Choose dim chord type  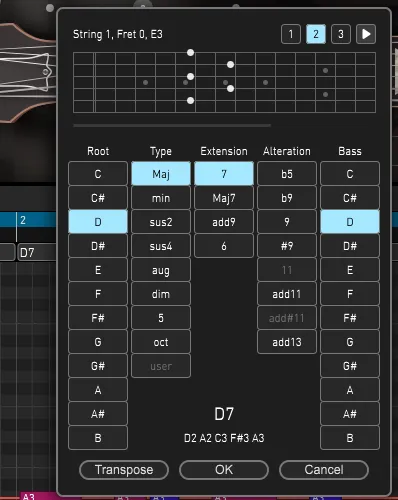161,294
